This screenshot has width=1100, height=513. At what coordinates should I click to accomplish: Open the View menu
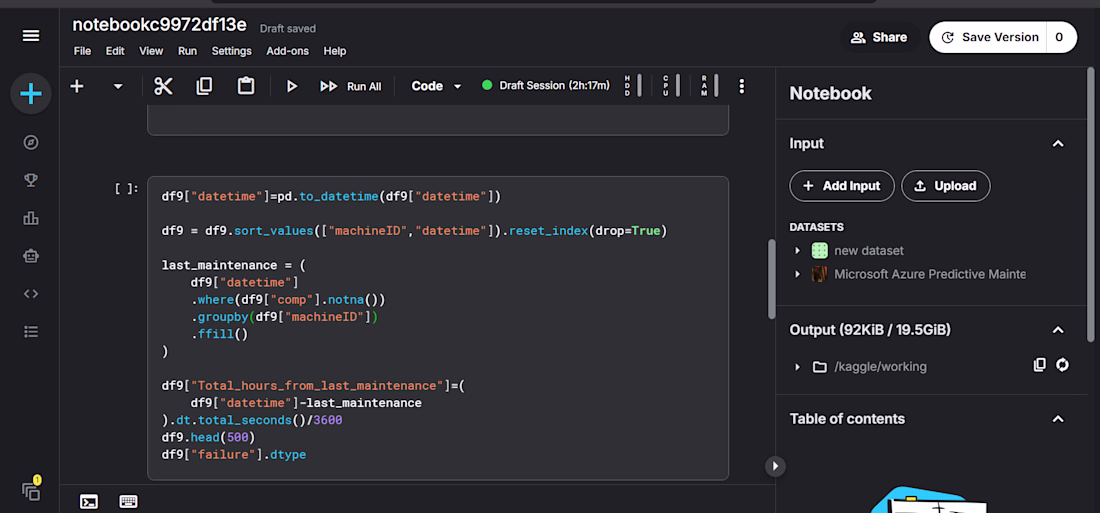coord(151,51)
